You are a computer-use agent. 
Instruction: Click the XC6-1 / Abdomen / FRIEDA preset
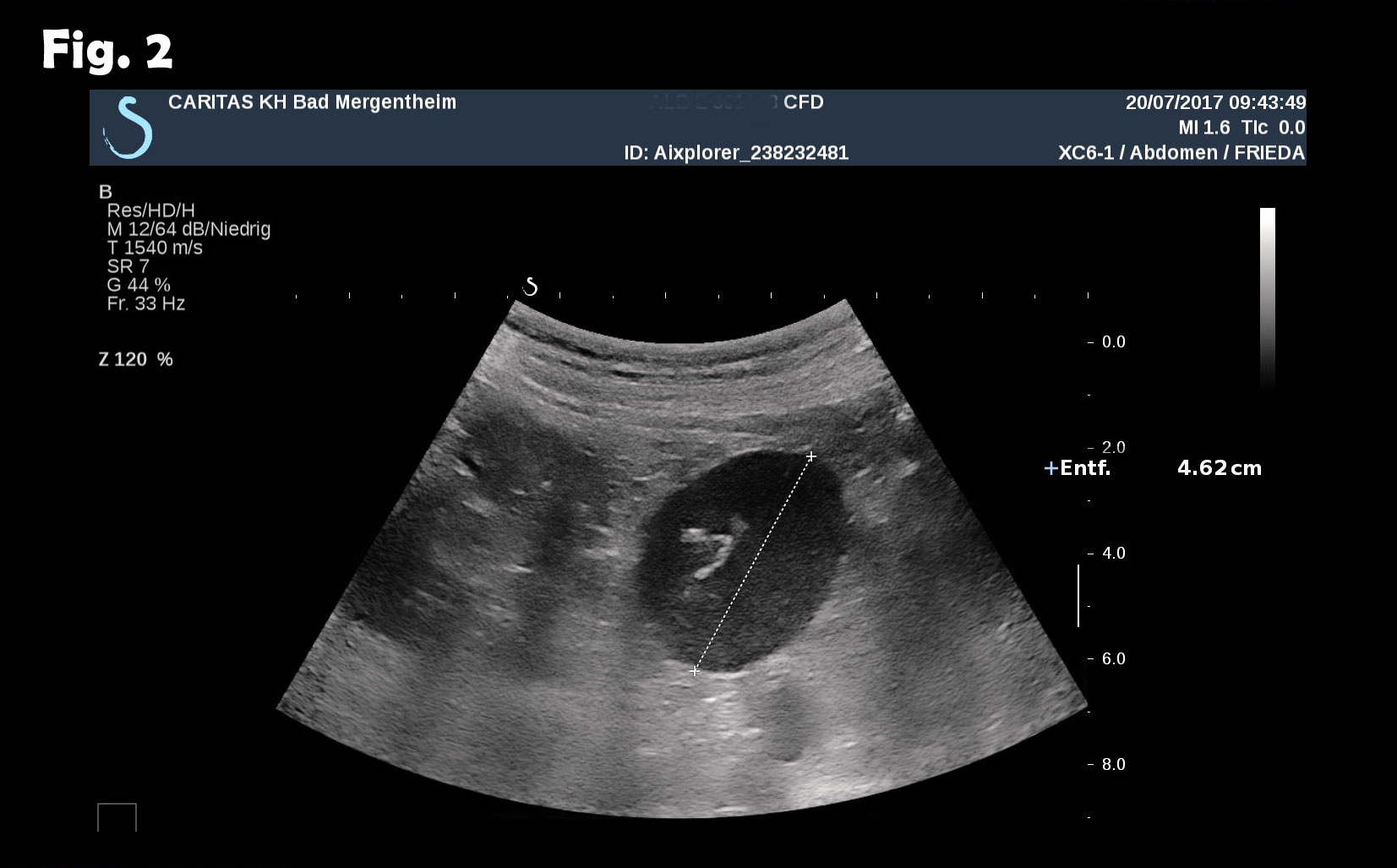(x=1181, y=153)
